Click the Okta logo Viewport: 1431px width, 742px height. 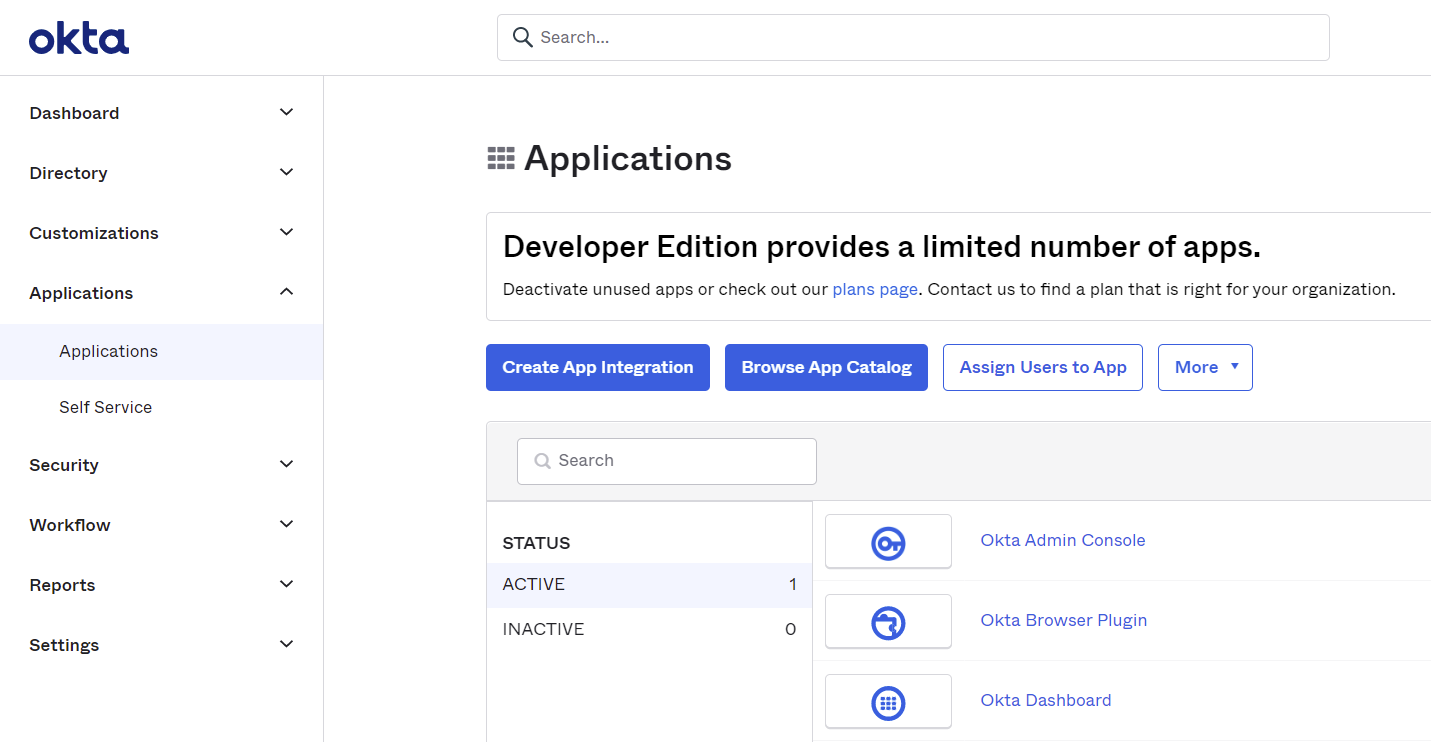[79, 38]
